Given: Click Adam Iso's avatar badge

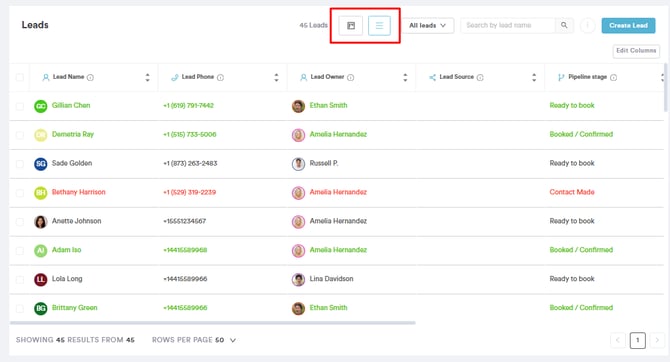Looking at the screenshot, I should 41,250.
